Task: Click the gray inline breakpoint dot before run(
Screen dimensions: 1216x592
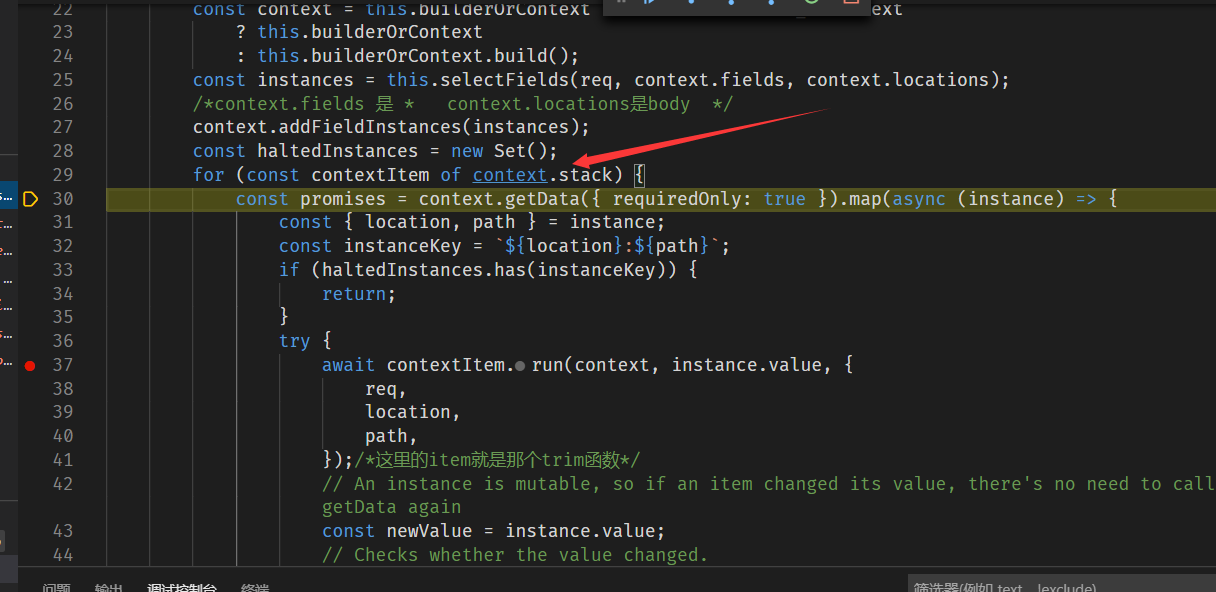Action: coord(520,366)
